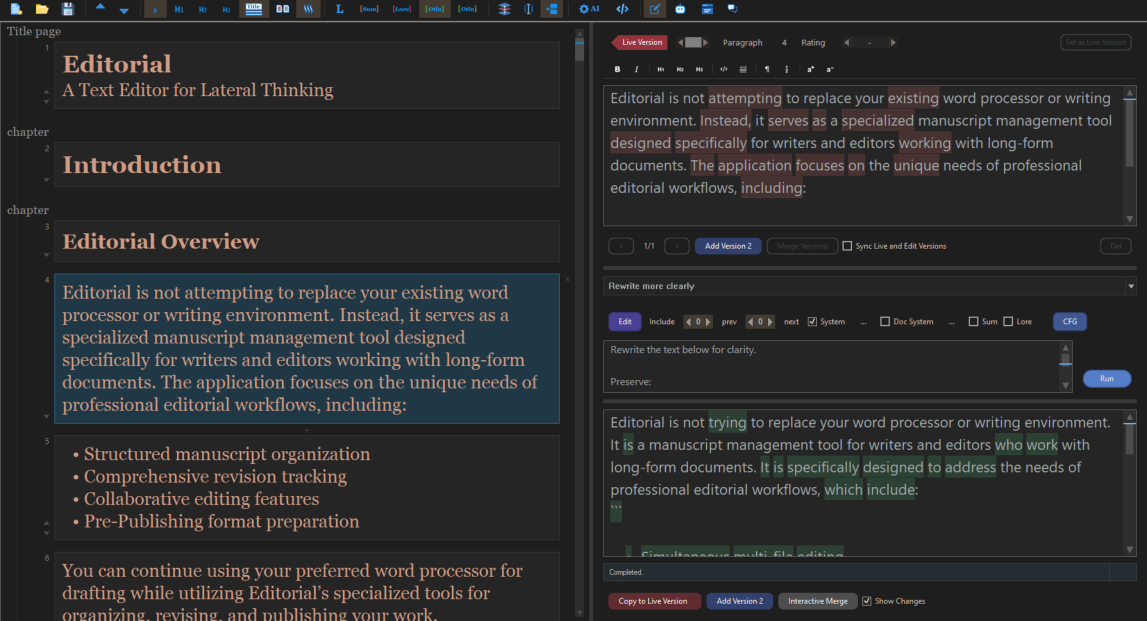The width and height of the screenshot is (1147, 621).
Task: Decrease font size with a- icon
Action: tap(830, 69)
